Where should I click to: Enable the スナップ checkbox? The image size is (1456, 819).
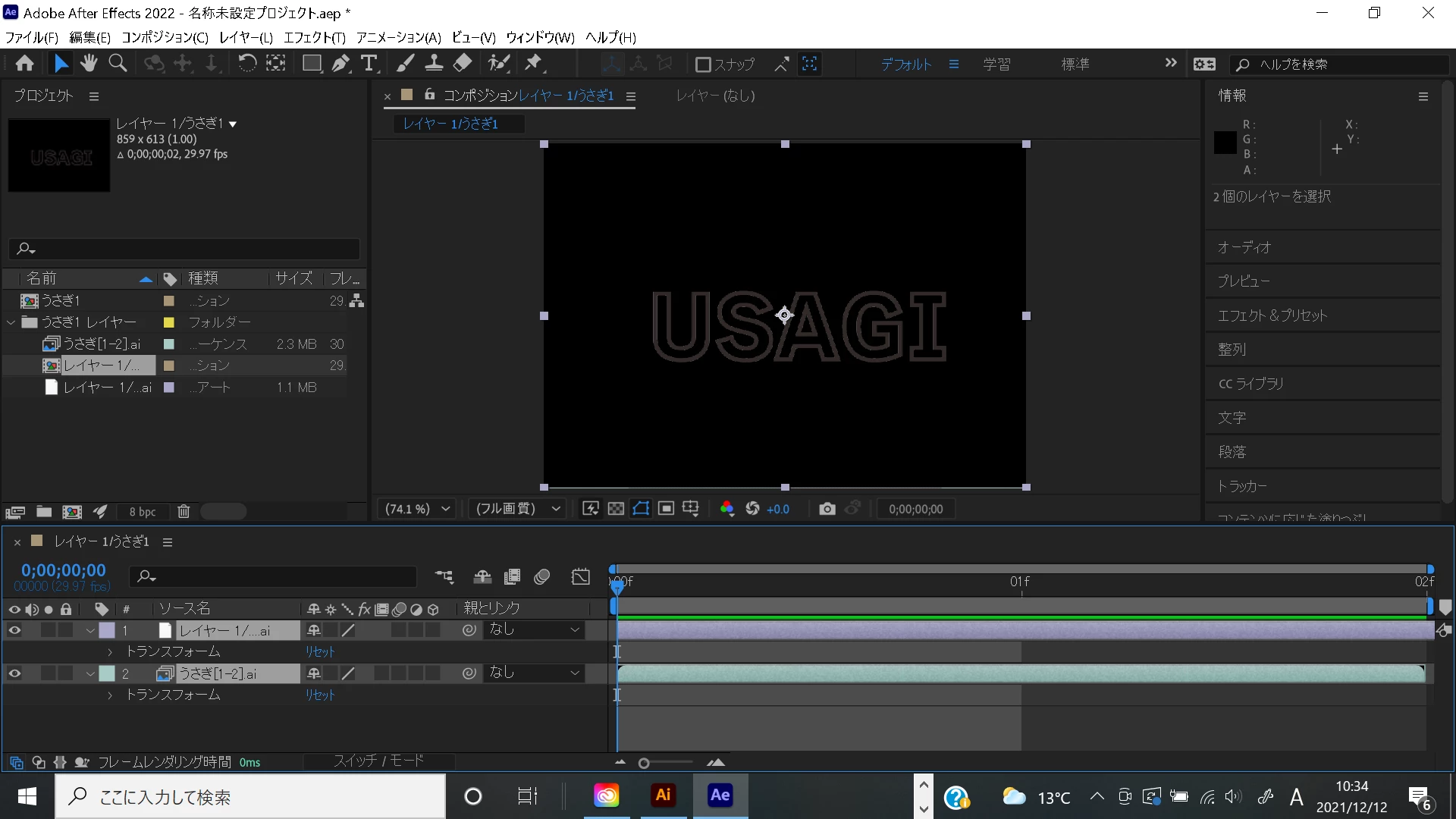pyautogui.click(x=703, y=64)
